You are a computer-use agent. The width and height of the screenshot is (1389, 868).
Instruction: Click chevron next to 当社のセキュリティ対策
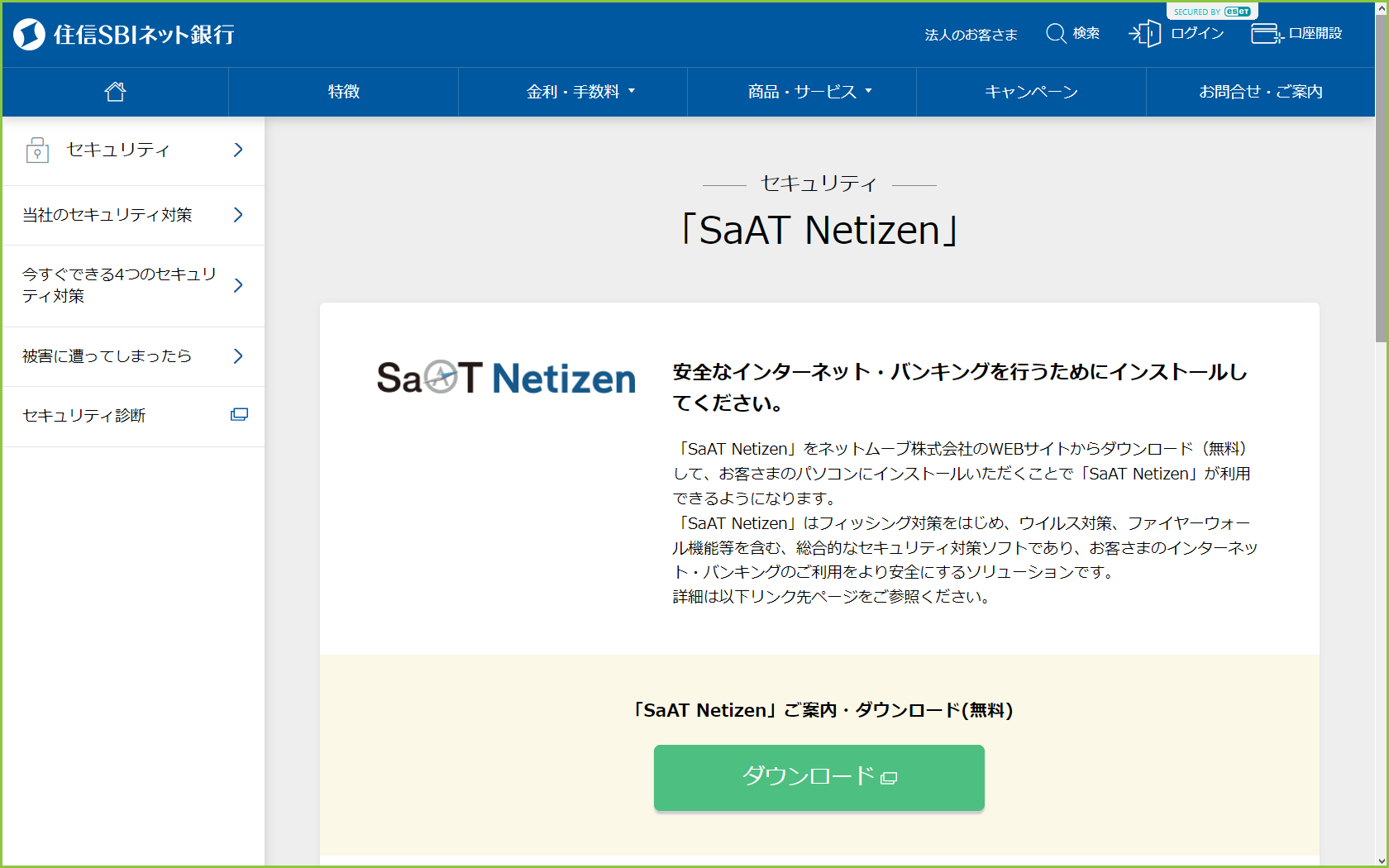point(238,215)
